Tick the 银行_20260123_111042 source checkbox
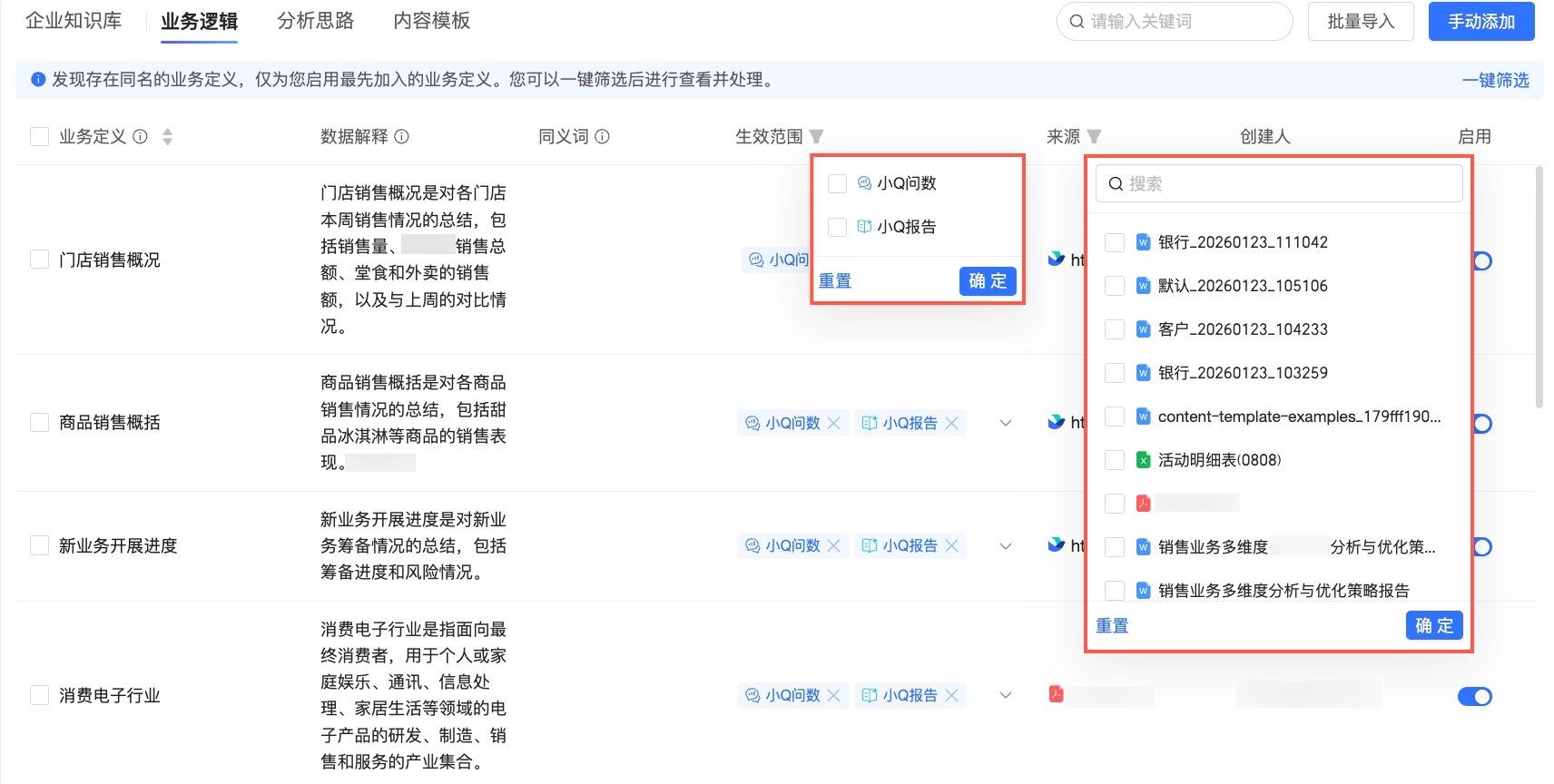 point(1115,242)
